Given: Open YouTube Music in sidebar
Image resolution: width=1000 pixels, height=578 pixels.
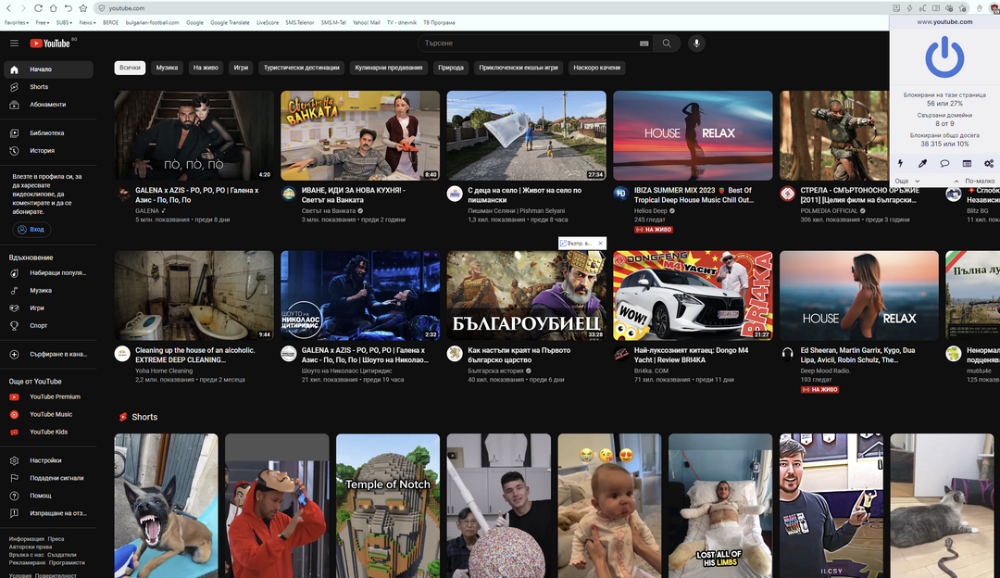Looking at the screenshot, I should 48,415.
